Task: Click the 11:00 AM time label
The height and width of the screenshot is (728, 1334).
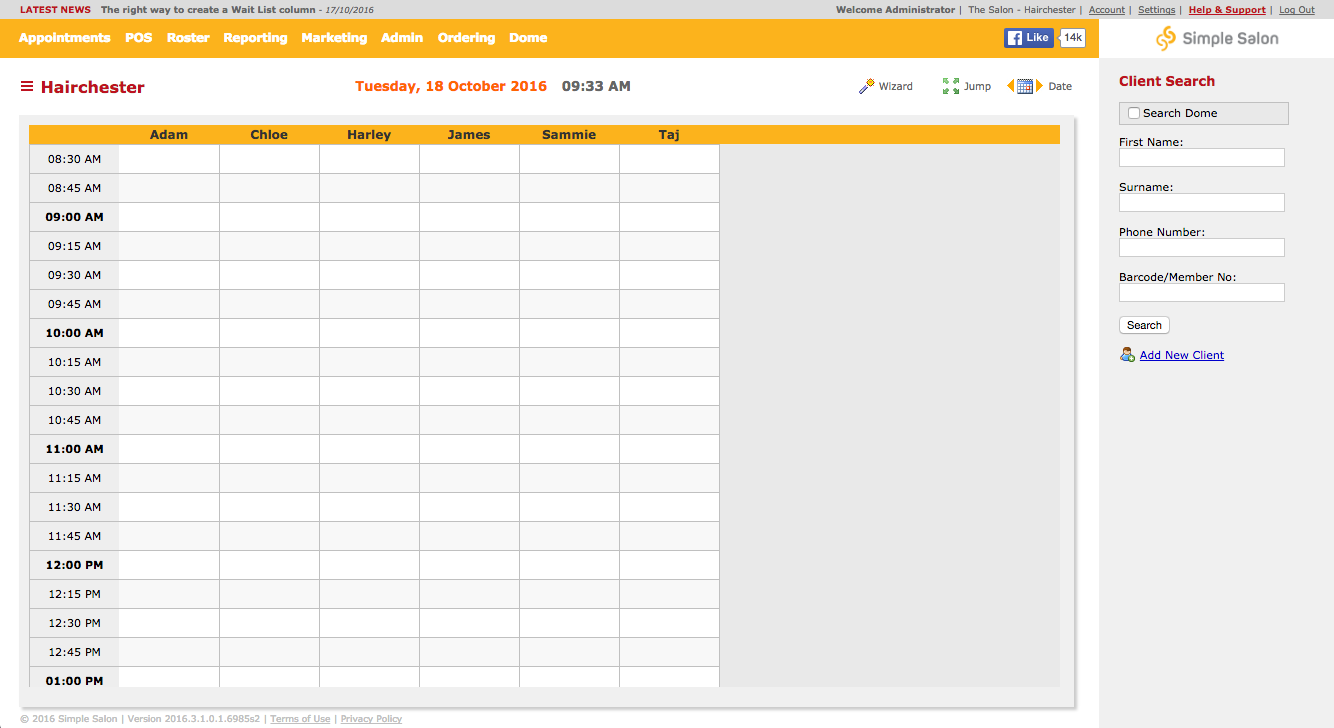Action: [74, 449]
